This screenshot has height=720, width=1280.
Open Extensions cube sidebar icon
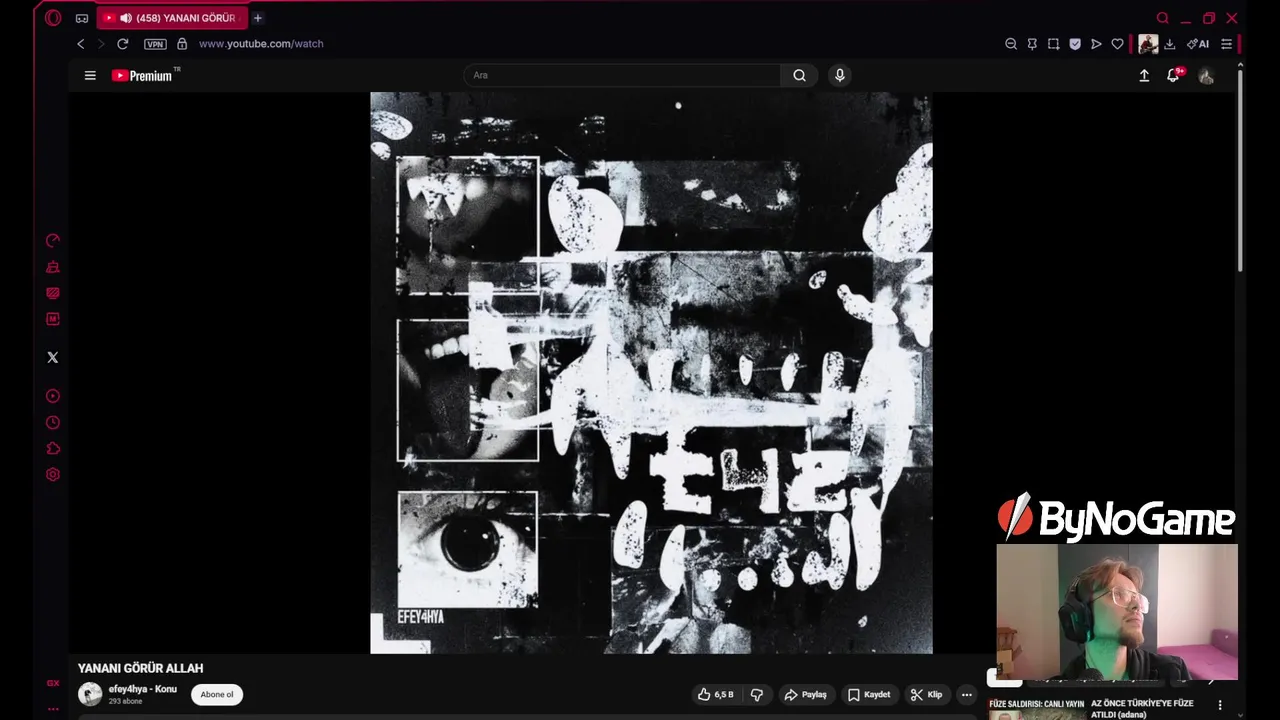coord(53,449)
